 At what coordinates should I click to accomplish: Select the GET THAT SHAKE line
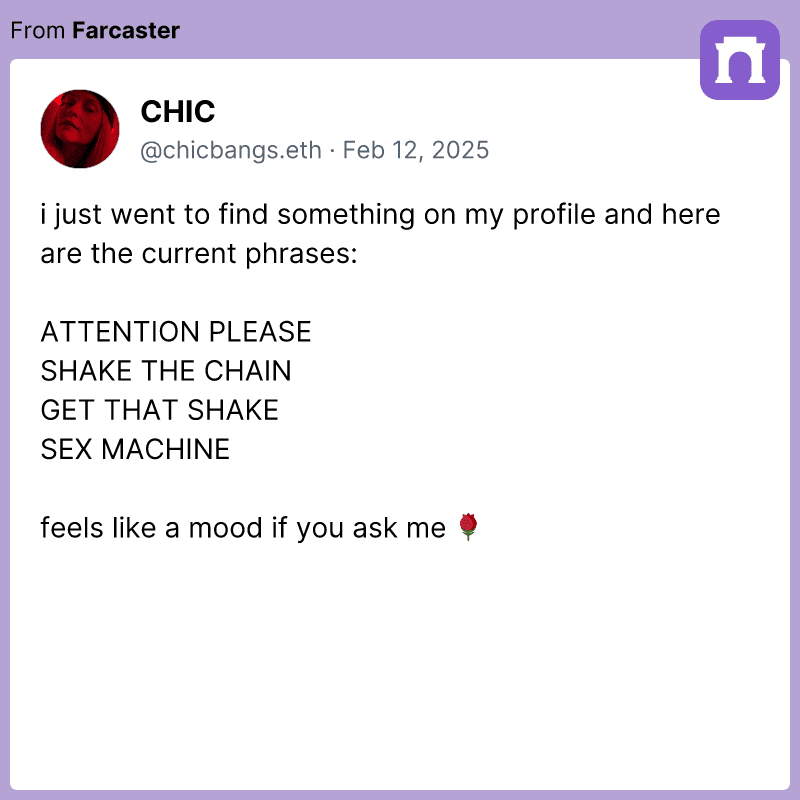[160, 410]
